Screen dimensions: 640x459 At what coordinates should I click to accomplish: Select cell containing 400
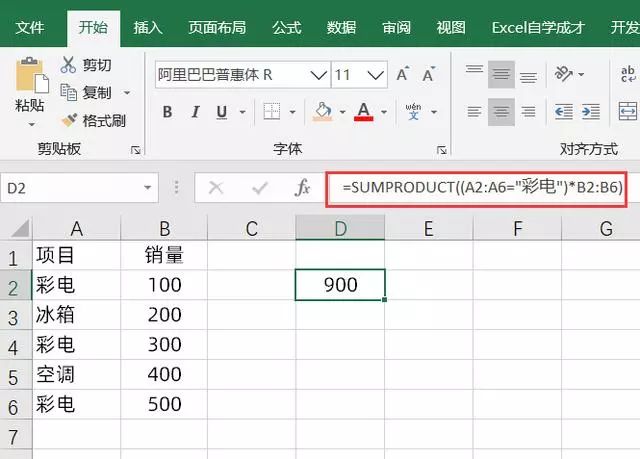click(164, 375)
